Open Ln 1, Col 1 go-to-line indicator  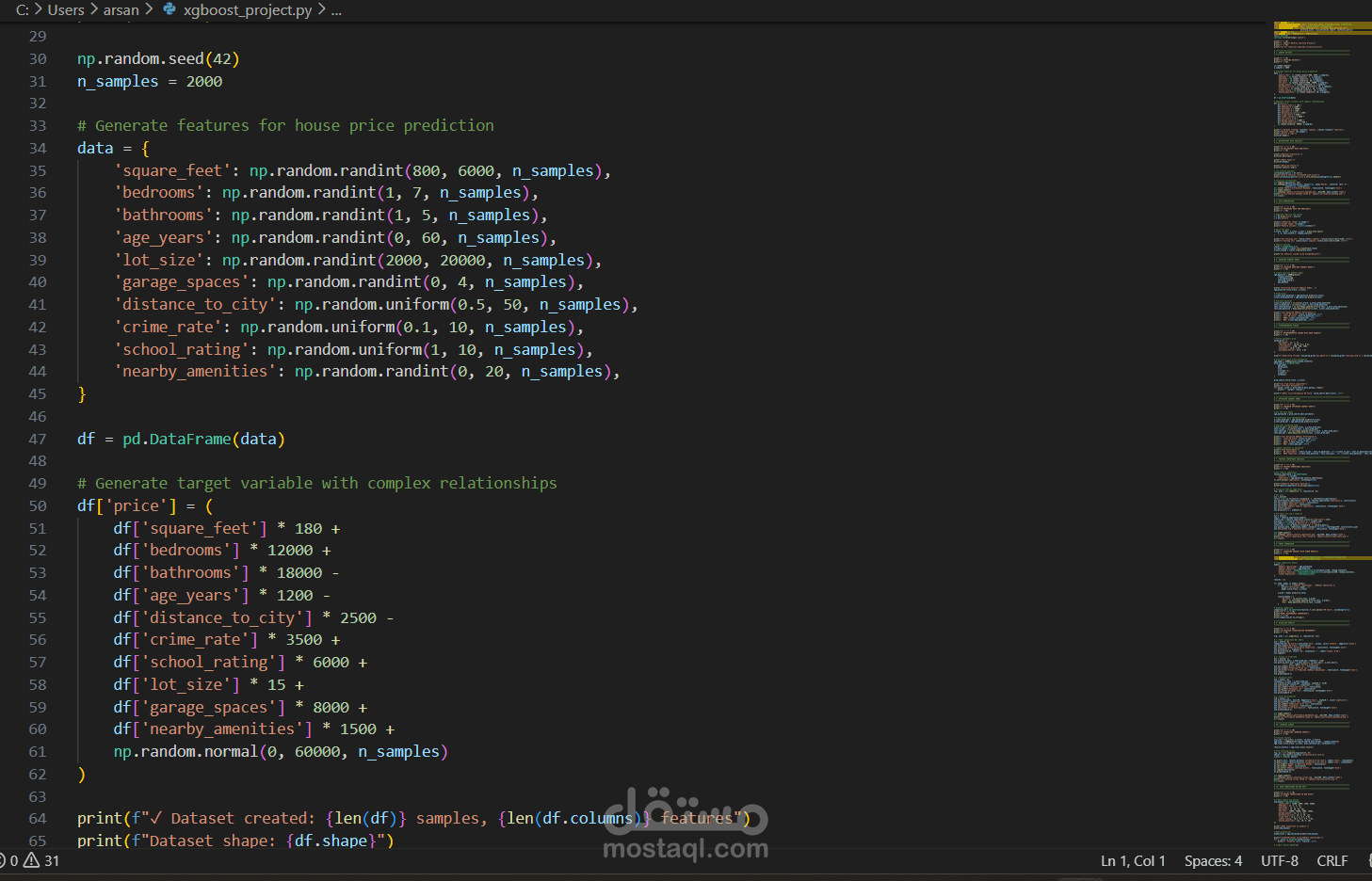1133,860
